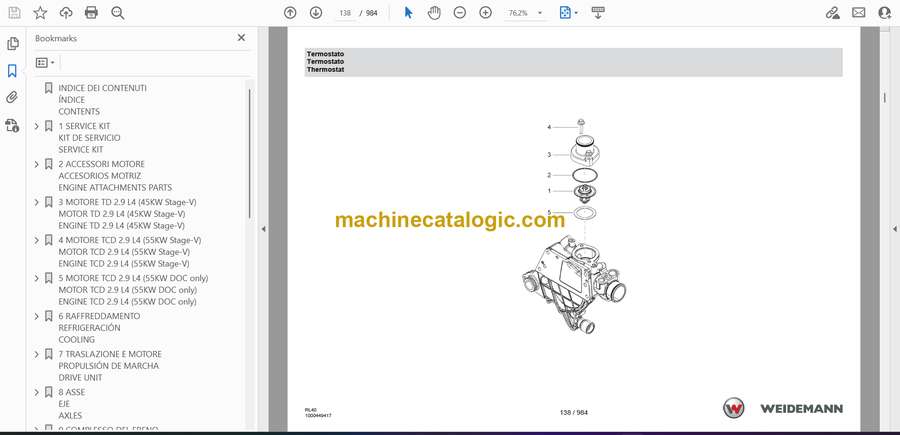Zoom out with the minus button
The height and width of the screenshot is (435, 900).
tap(460, 13)
